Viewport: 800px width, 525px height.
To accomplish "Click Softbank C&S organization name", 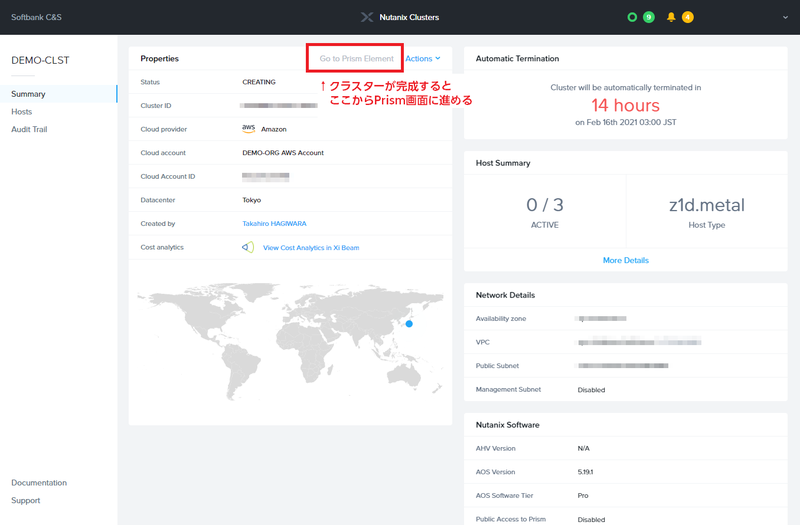I will coord(36,17).
